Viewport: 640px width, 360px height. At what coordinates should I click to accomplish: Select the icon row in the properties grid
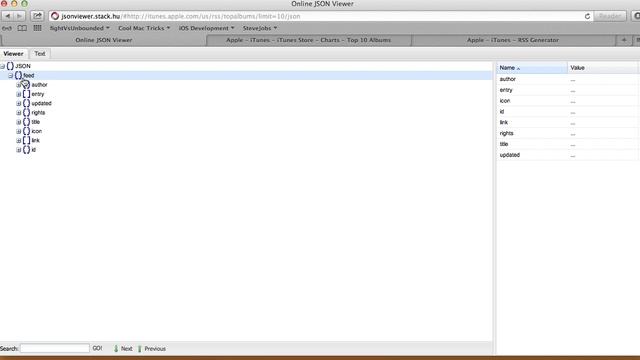coord(567,101)
